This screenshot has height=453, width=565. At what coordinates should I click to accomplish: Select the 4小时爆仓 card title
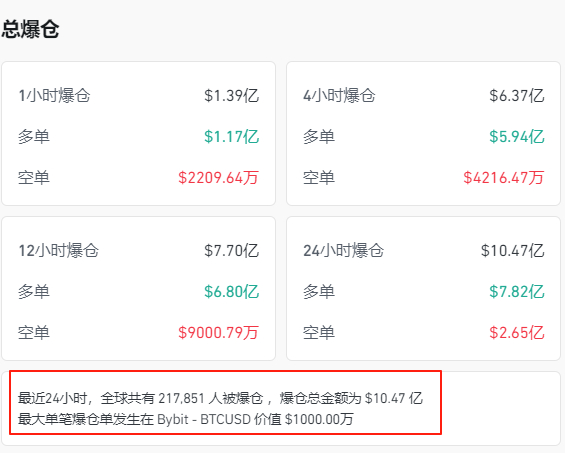point(339,96)
